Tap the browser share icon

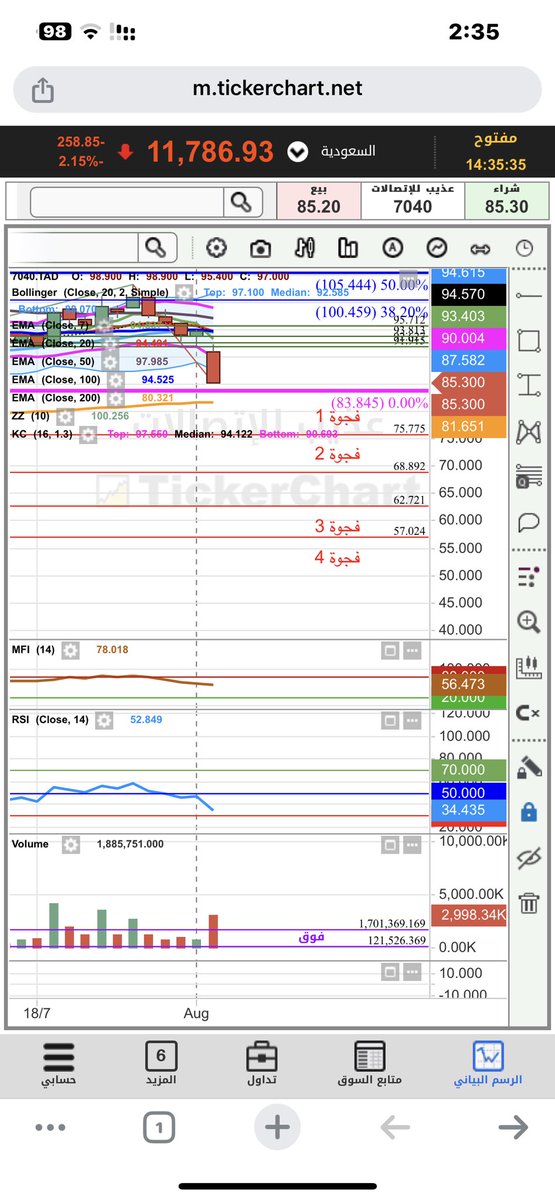[x=42, y=90]
